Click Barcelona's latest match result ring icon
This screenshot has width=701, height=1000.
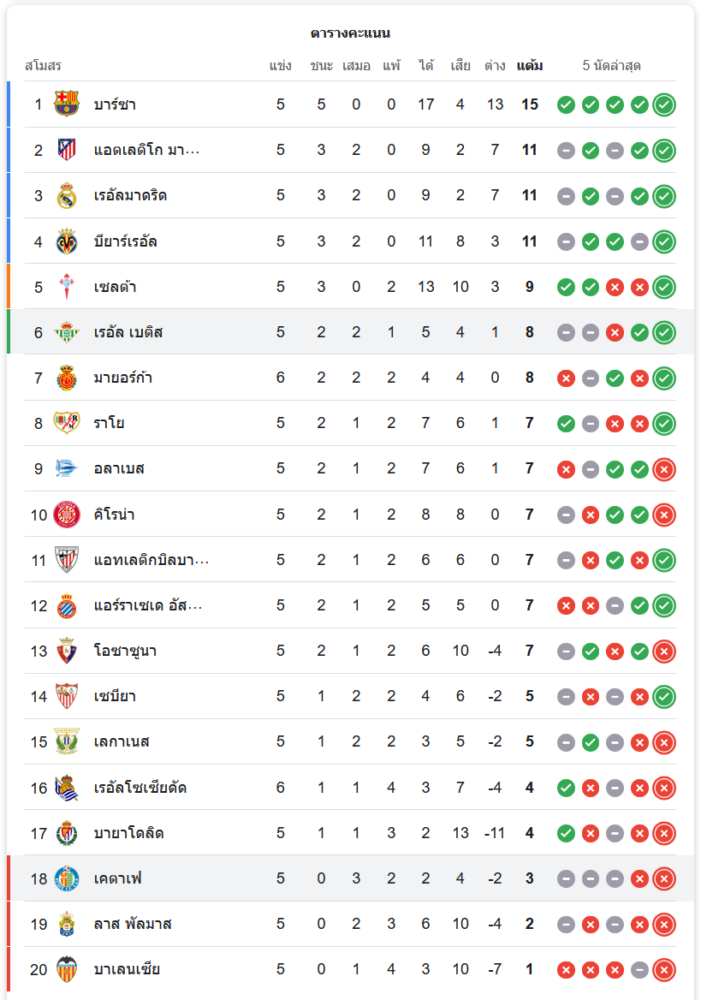tap(664, 105)
